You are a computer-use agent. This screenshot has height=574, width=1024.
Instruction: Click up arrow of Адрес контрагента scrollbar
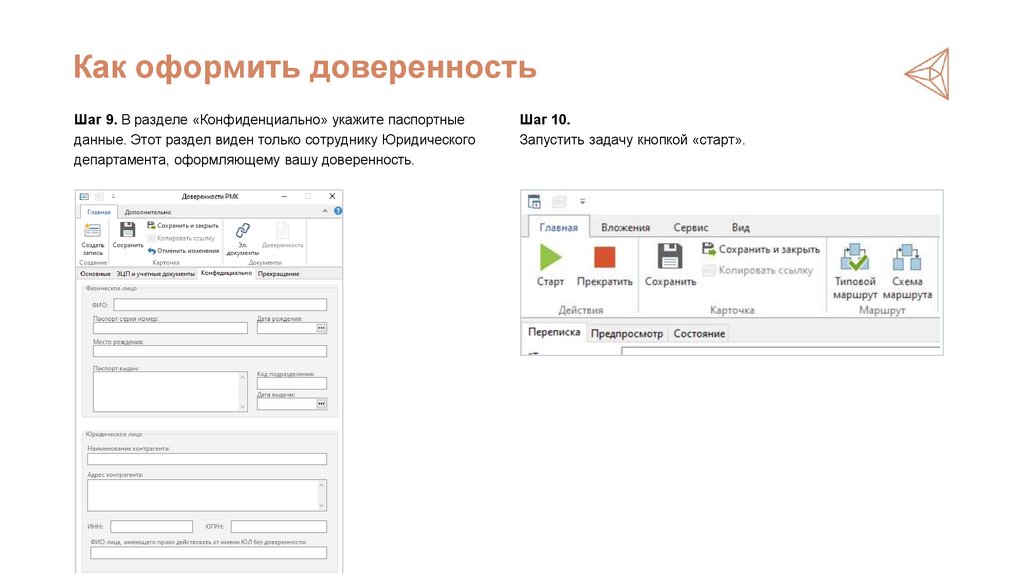(322, 485)
